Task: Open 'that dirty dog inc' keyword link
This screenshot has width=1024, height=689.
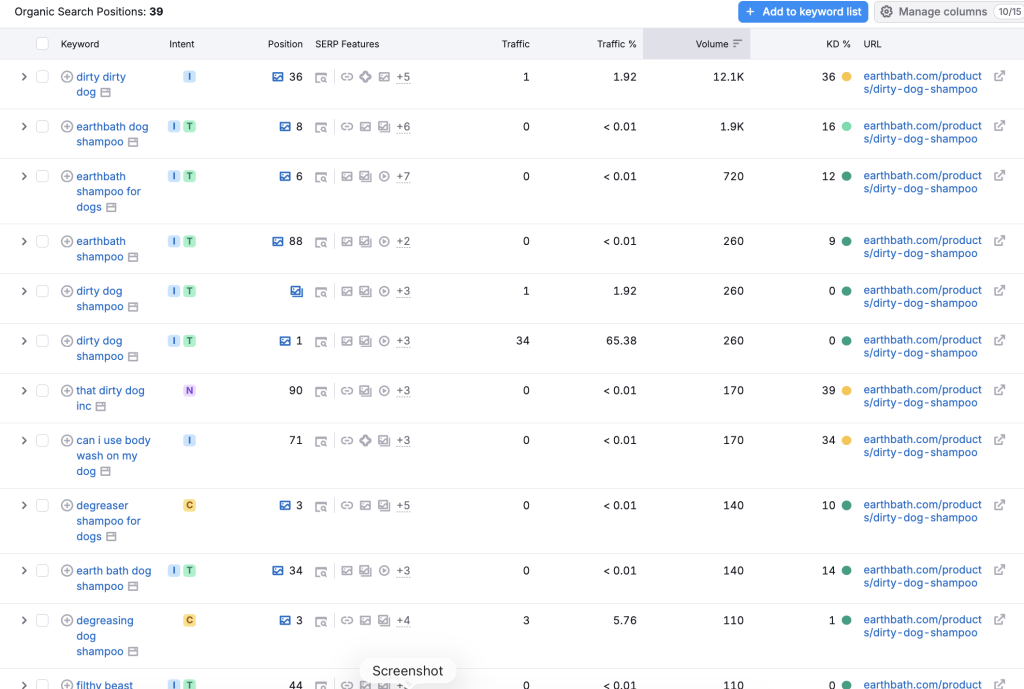Action: (110, 391)
